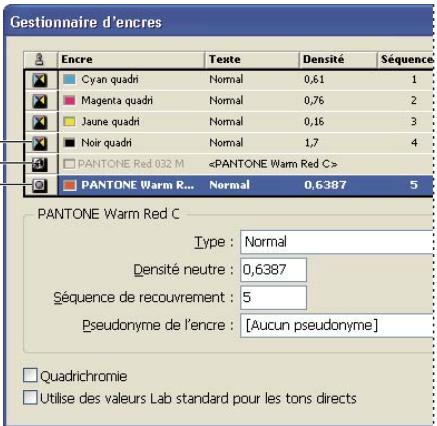437x426 pixels.
Task: Click sequence number 4 in Noir row
Action: [414, 143]
